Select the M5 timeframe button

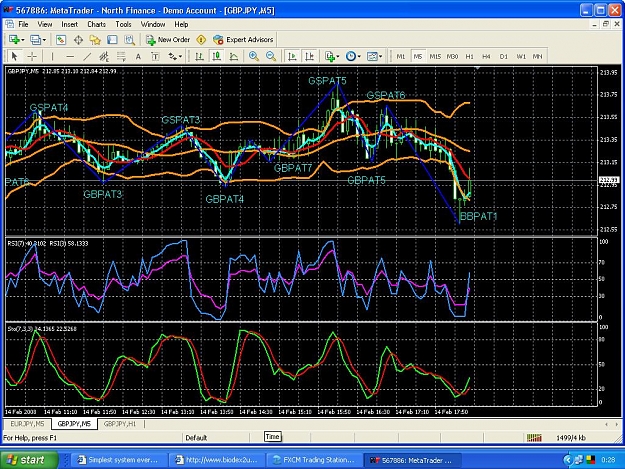pyautogui.click(x=418, y=56)
